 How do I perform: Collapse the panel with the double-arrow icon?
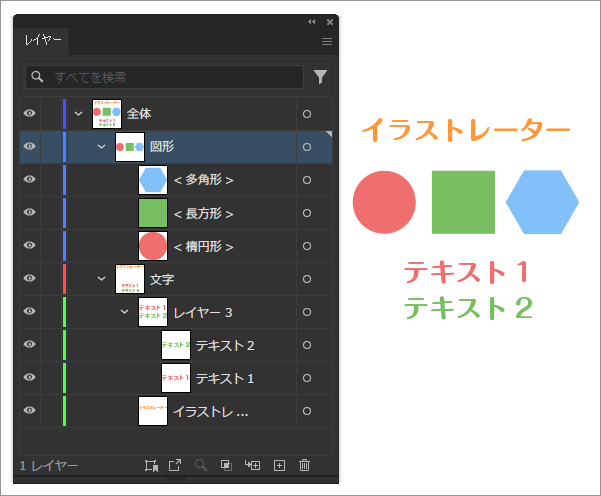311,21
